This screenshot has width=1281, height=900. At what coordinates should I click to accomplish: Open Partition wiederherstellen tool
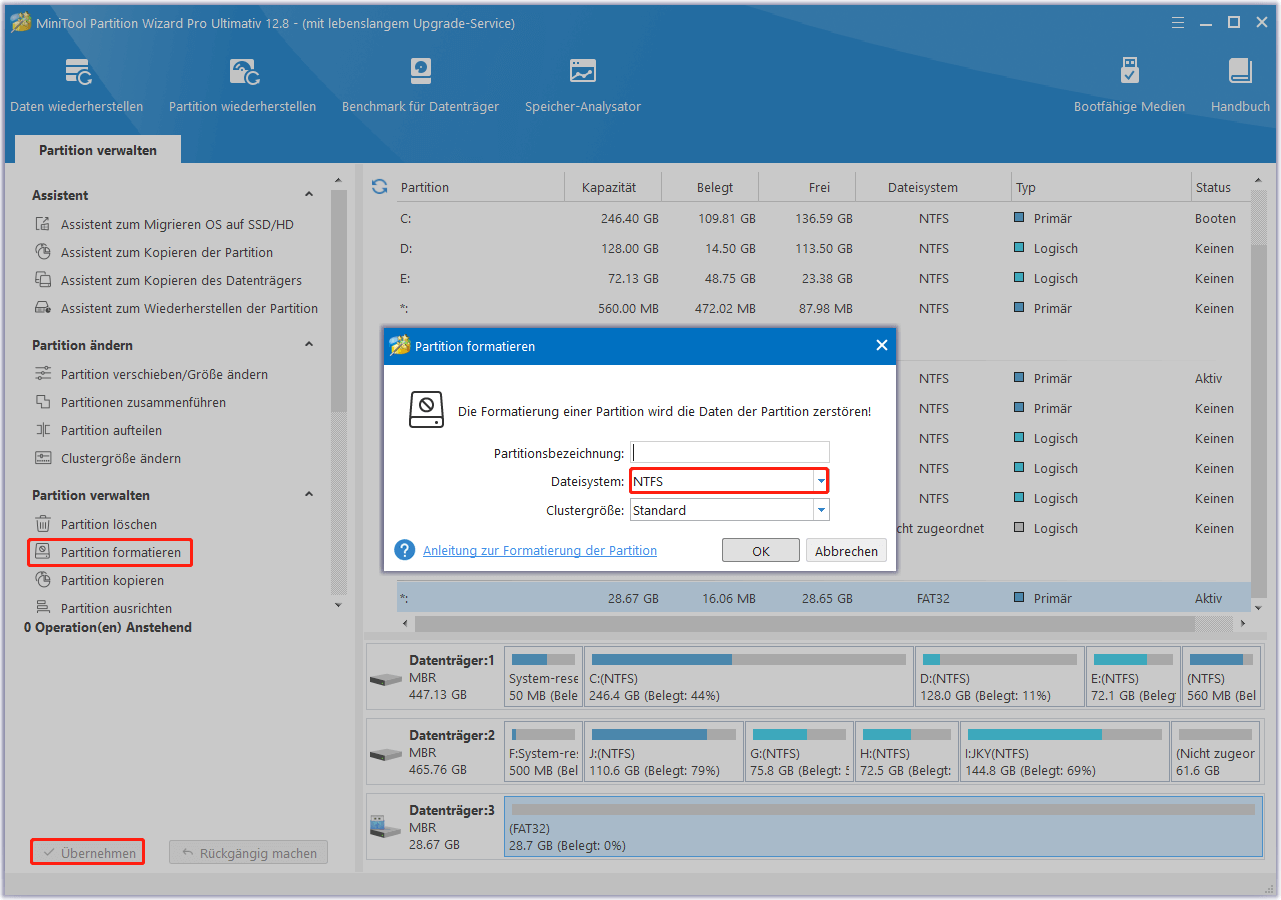(242, 86)
